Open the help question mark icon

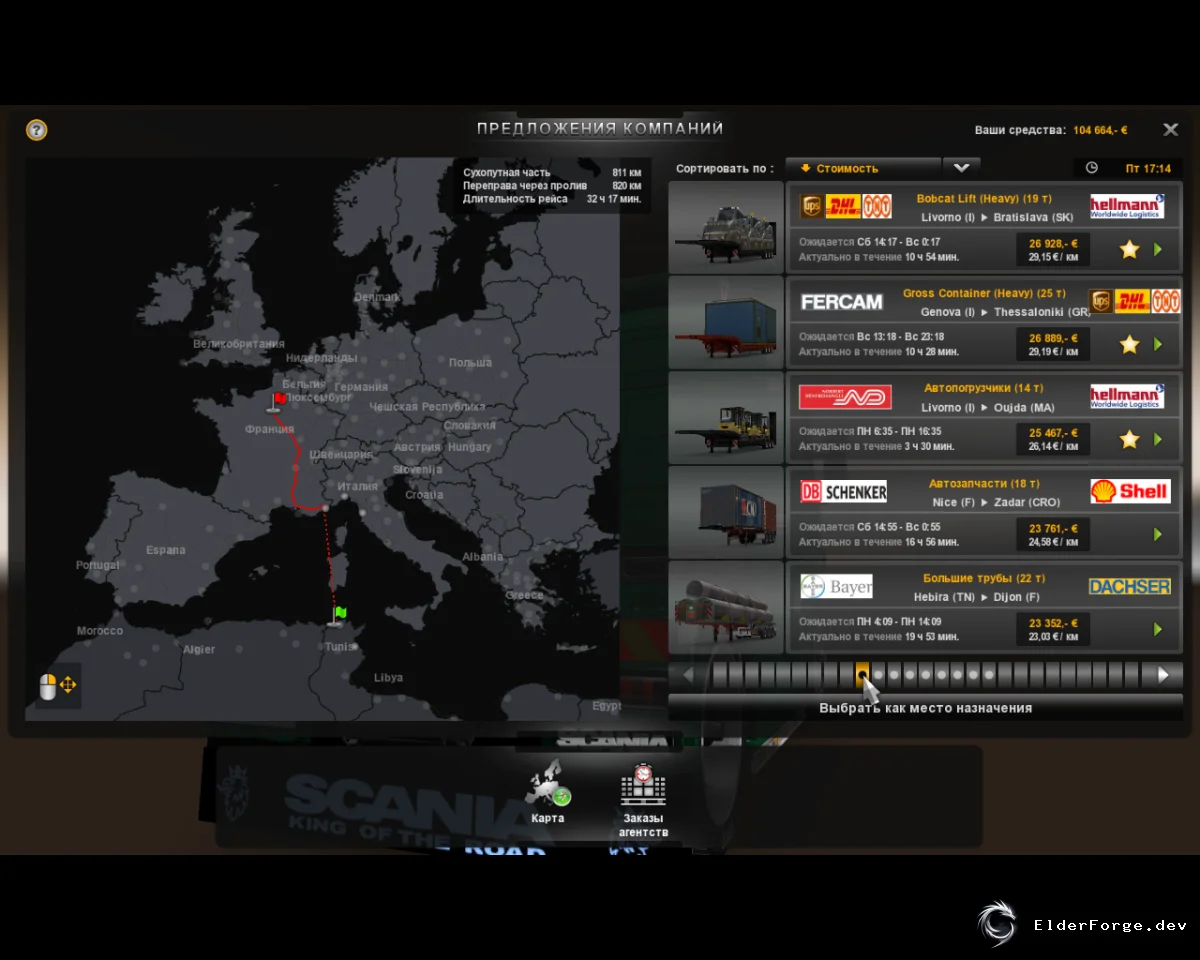[x=37, y=130]
